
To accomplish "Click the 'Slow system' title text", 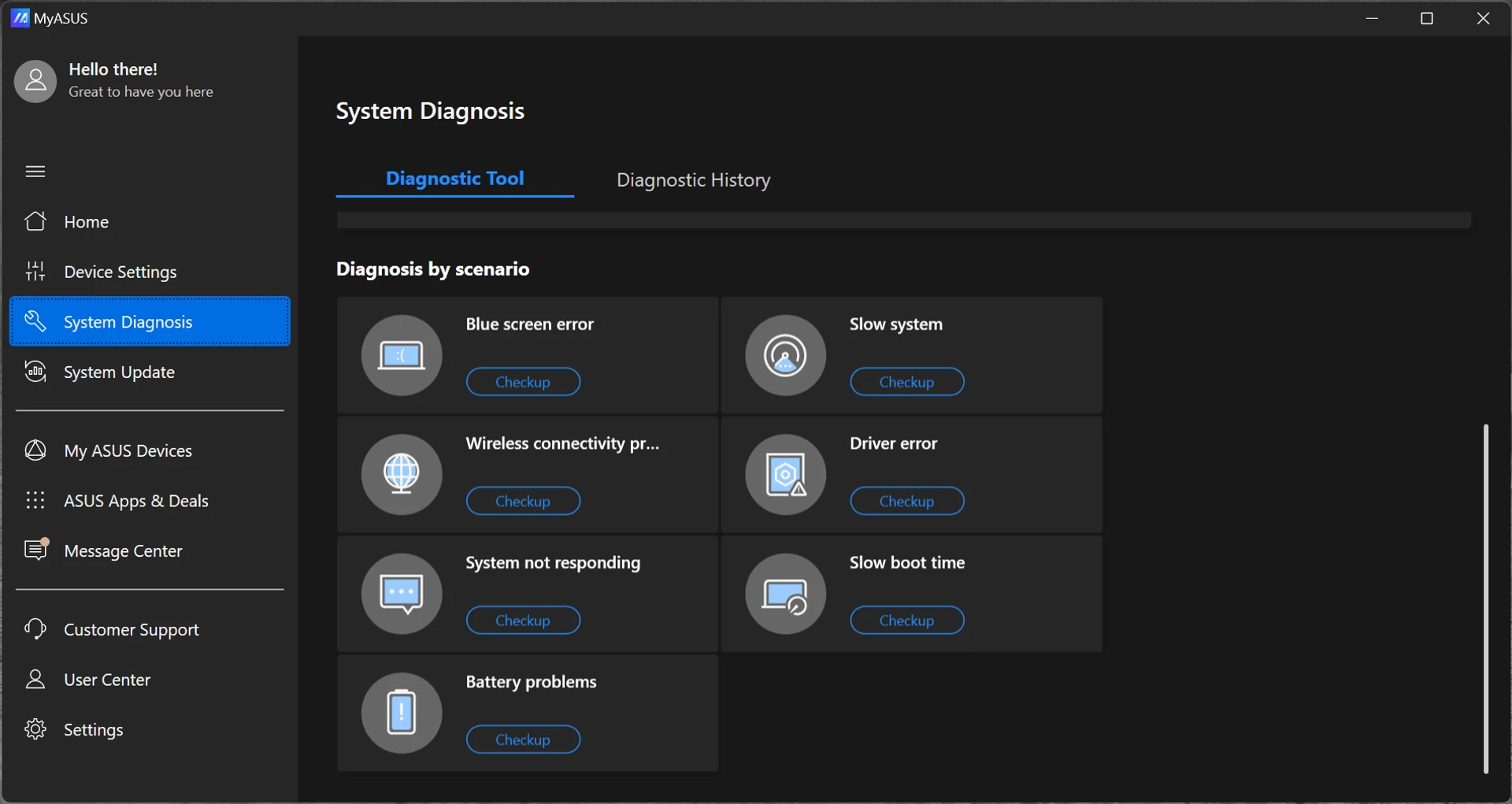I will pos(896,324).
